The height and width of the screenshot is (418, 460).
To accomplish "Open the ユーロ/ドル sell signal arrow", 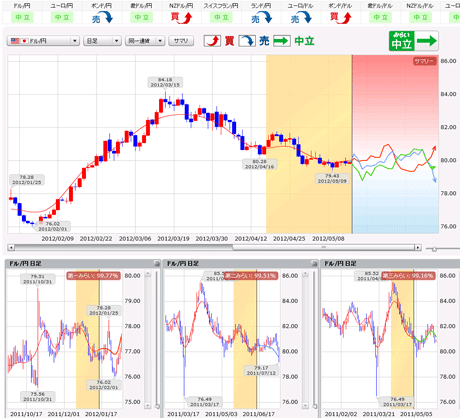I will coord(301,18).
